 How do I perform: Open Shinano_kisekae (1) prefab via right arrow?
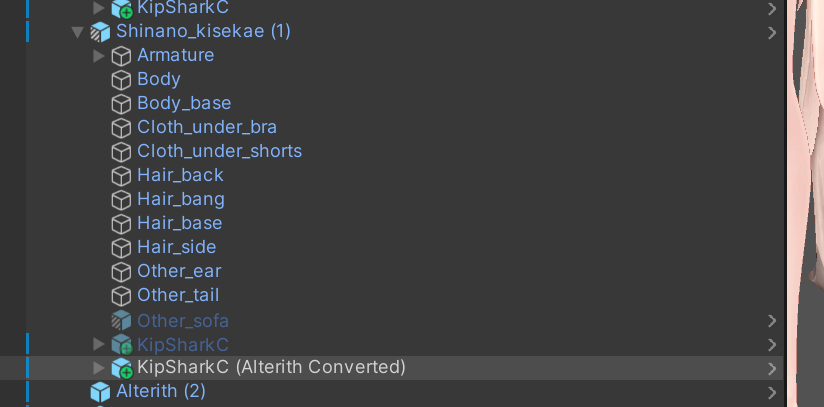point(772,33)
